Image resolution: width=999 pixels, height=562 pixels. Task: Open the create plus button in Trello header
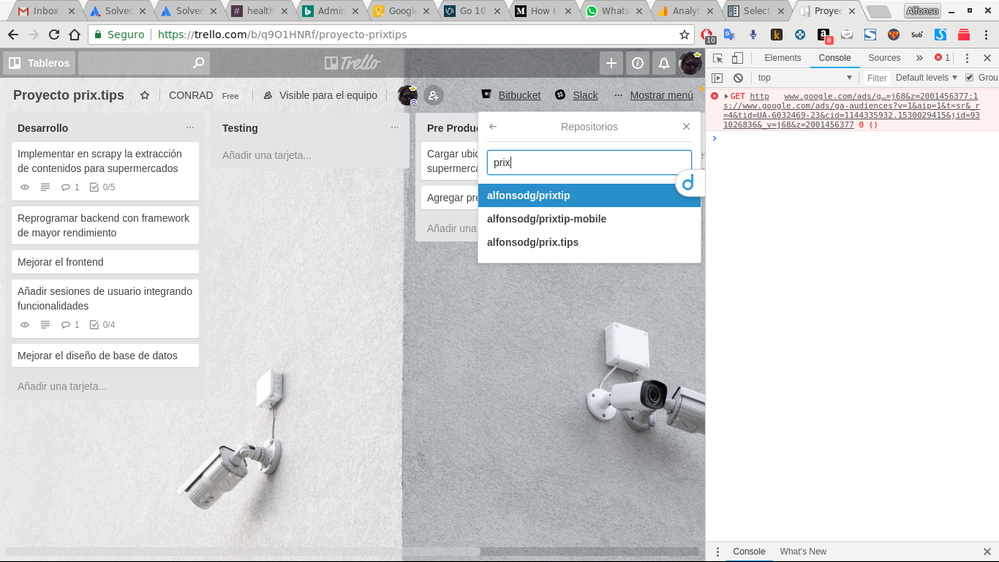point(611,63)
